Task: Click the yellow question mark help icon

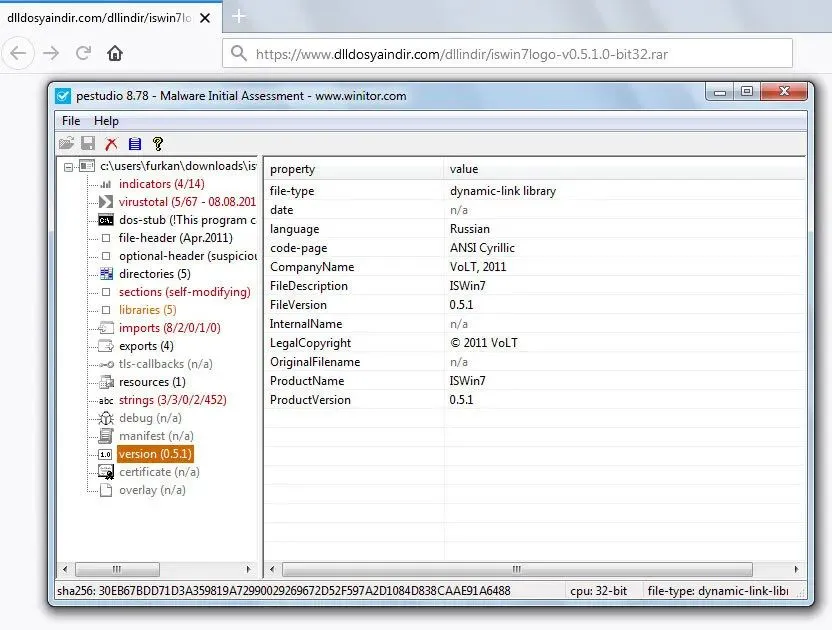Action: tap(157, 144)
